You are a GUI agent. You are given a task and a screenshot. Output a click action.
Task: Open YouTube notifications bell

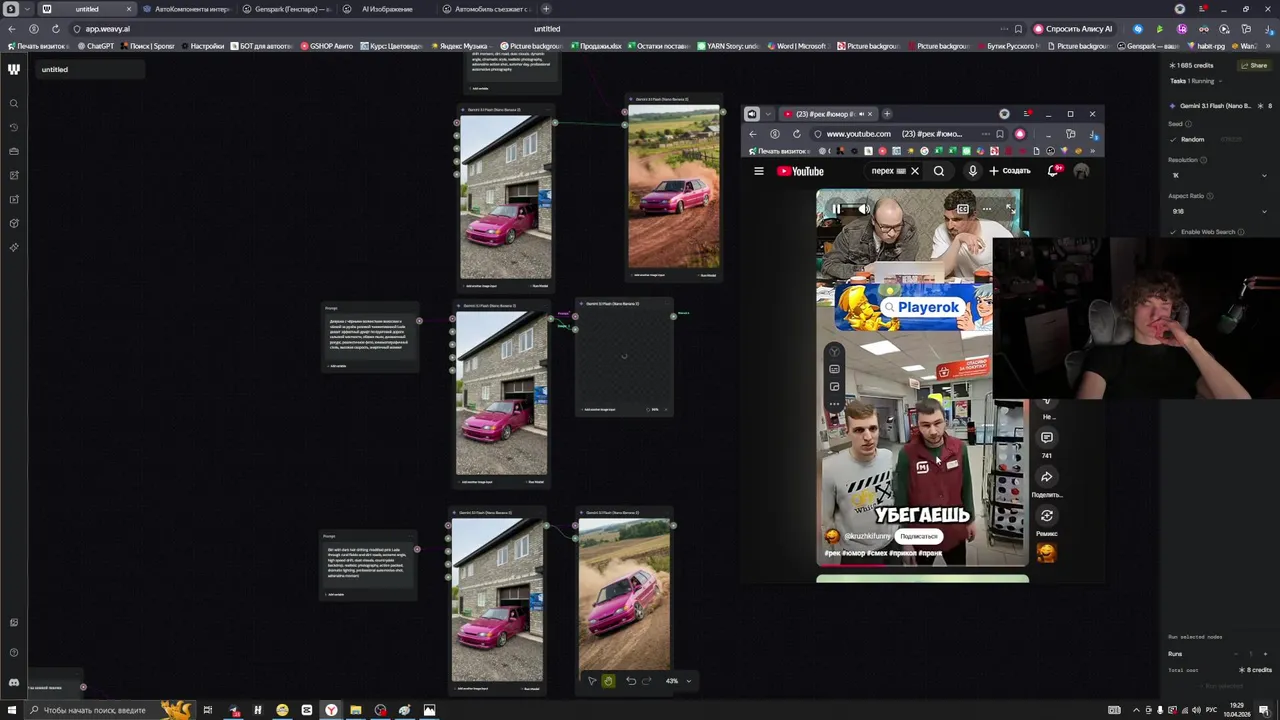click(x=1053, y=171)
